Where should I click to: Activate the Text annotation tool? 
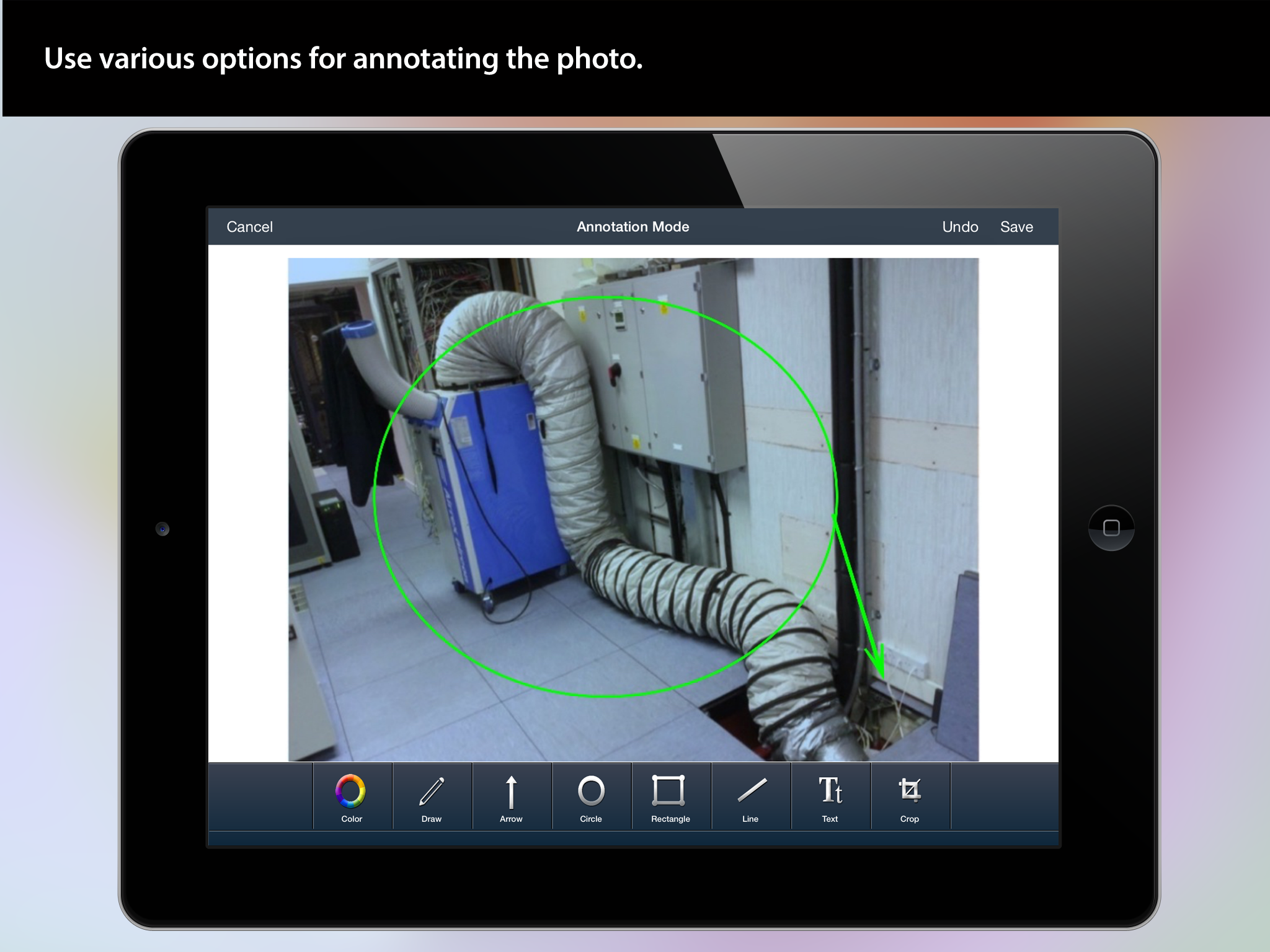pos(830,797)
